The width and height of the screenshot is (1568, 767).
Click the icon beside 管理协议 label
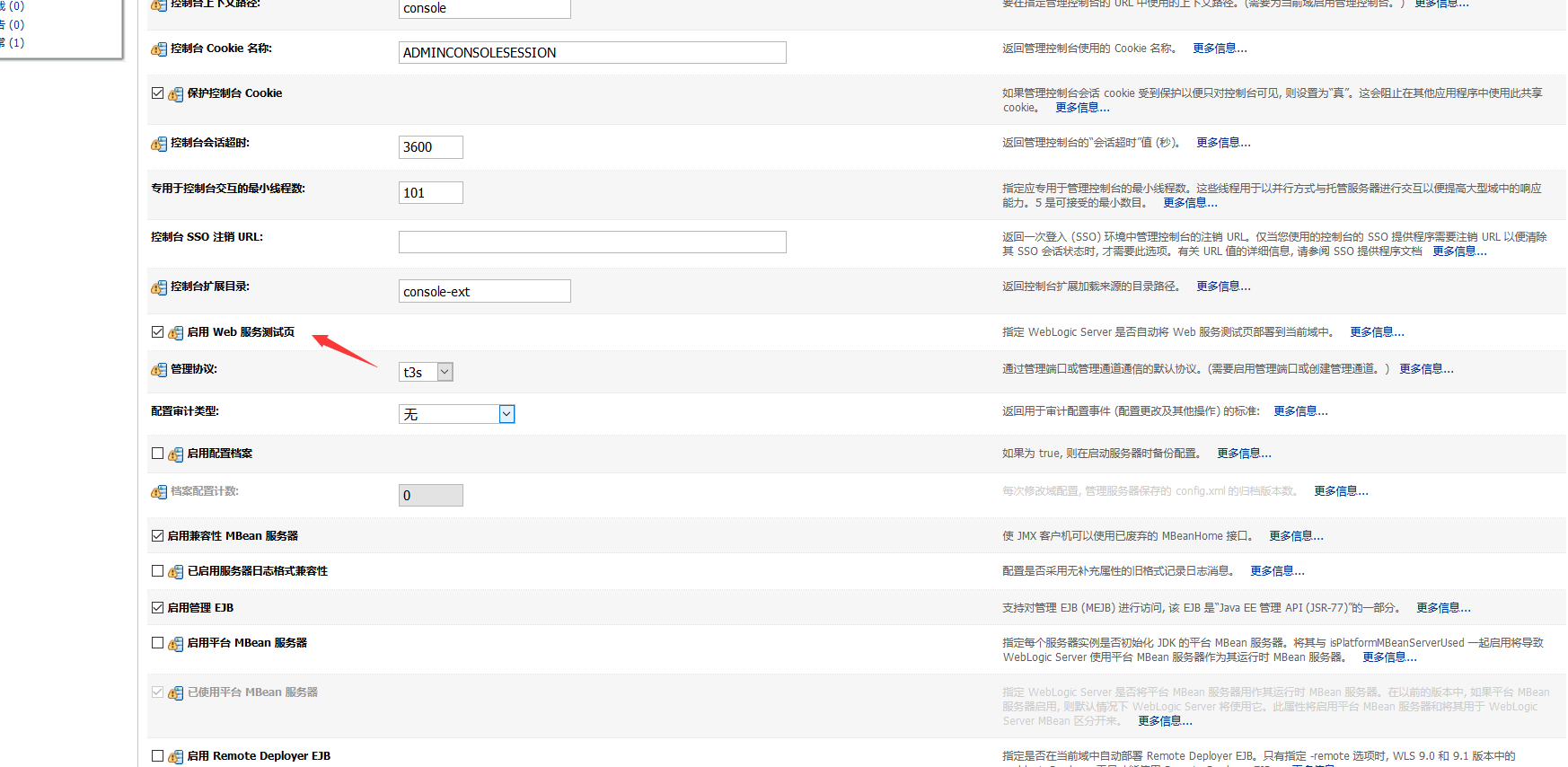click(x=159, y=370)
